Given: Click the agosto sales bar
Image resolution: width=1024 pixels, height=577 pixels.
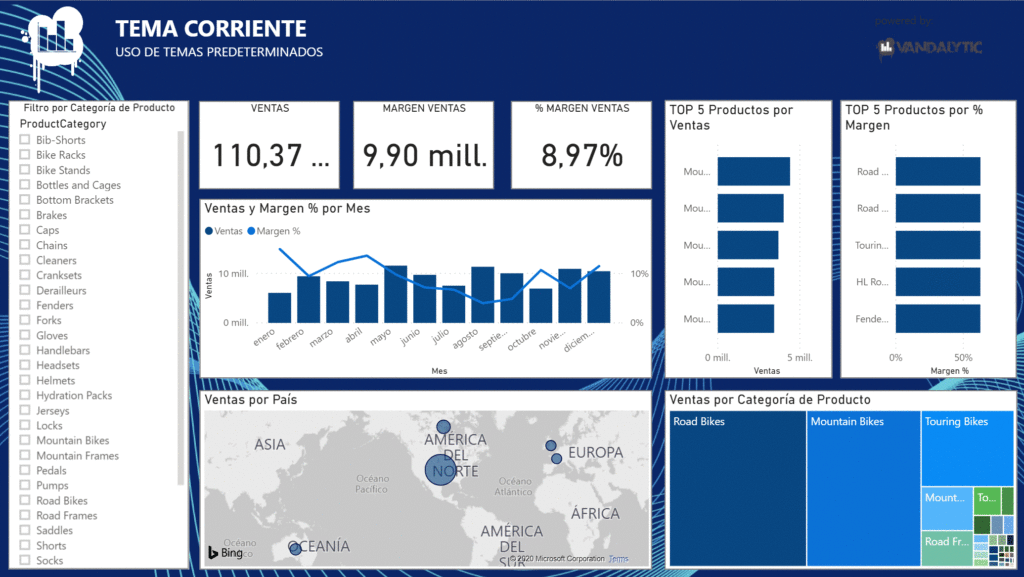Looking at the screenshot, I should (x=483, y=294).
